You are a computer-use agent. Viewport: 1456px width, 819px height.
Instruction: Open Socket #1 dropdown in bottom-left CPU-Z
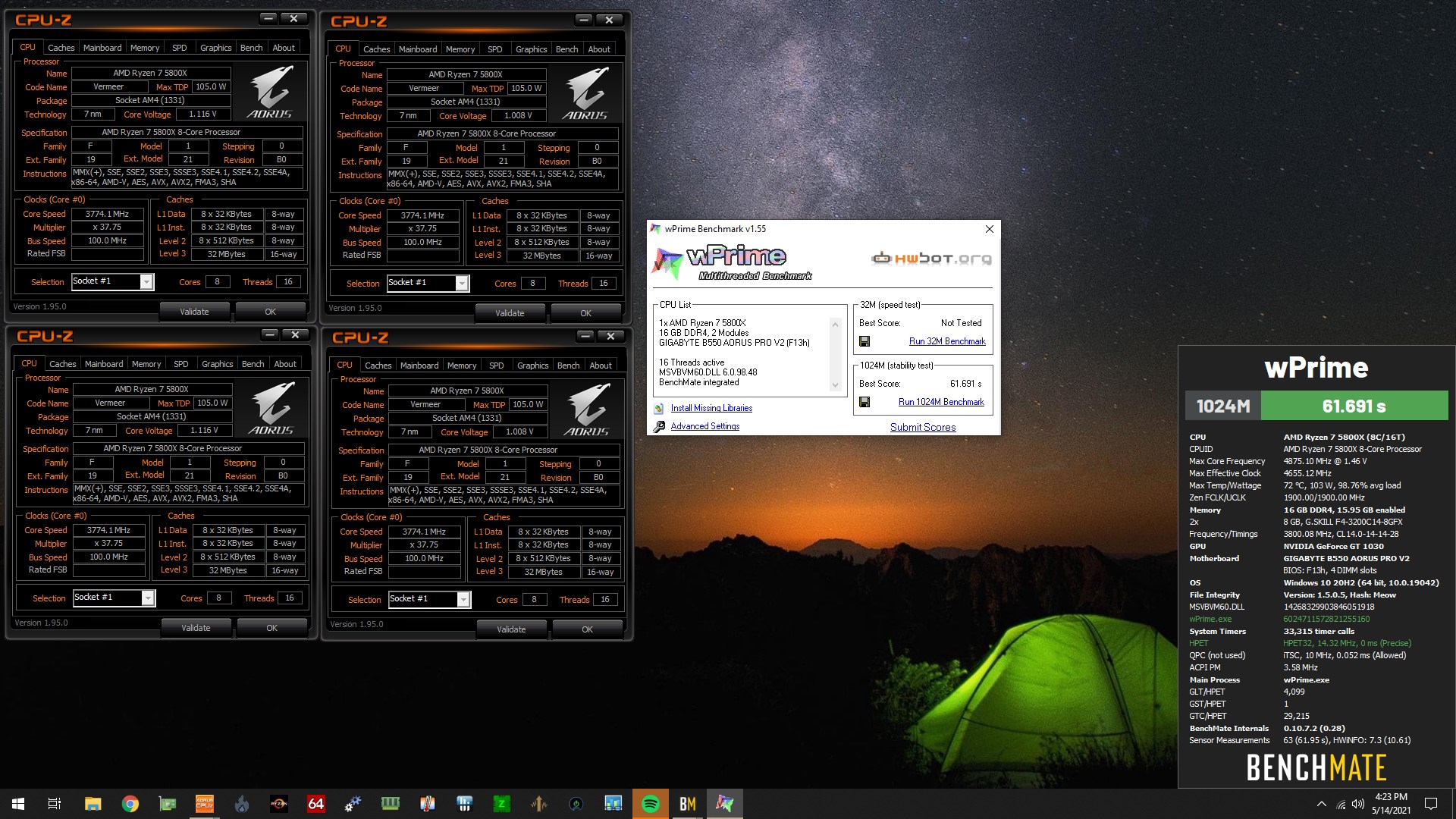[x=148, y=598]
